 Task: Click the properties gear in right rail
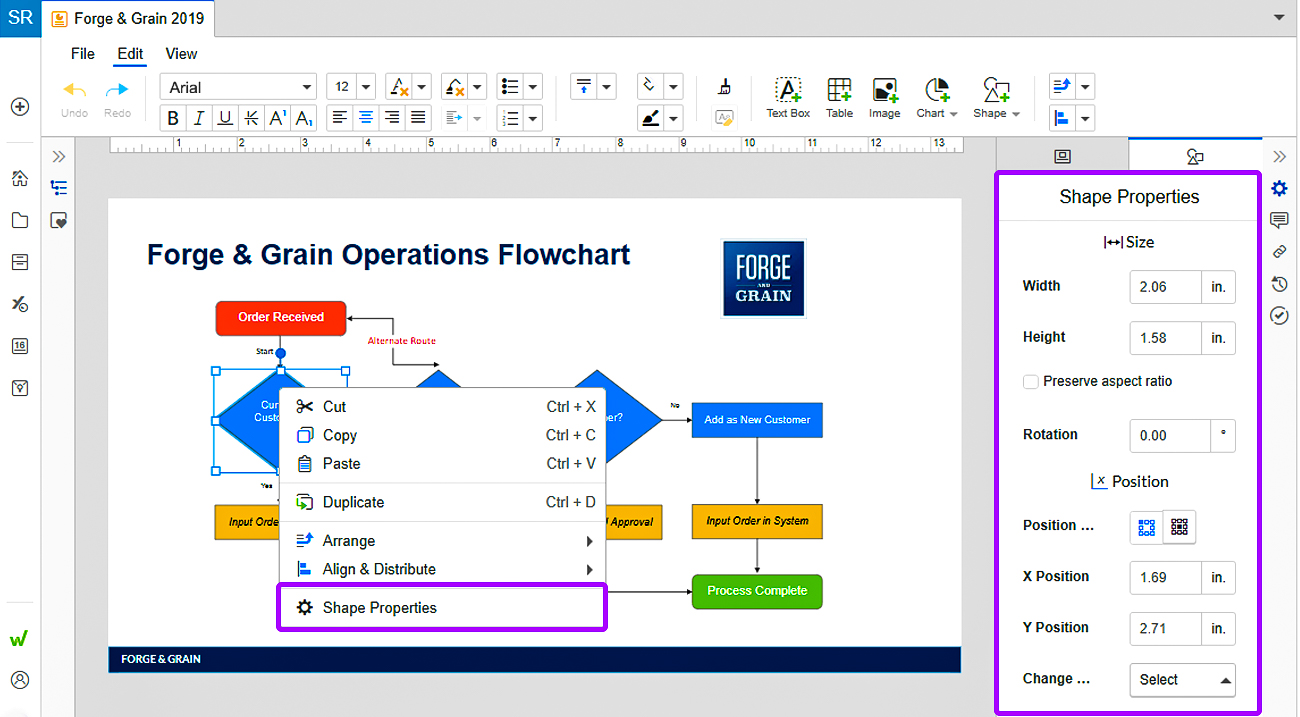tap(1279, 188)
